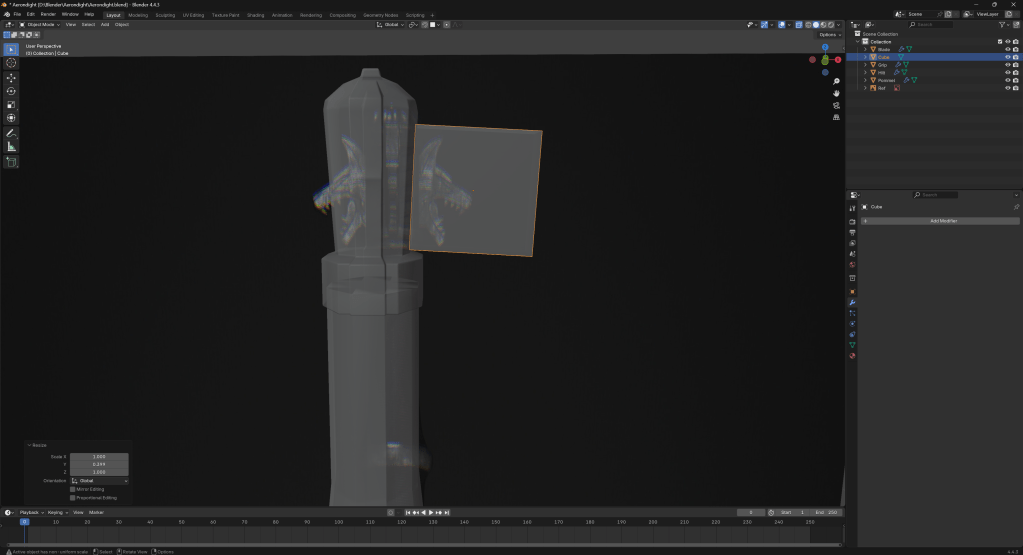
Task: Activate the Rotate tool
Action: (x=11, y=91)
